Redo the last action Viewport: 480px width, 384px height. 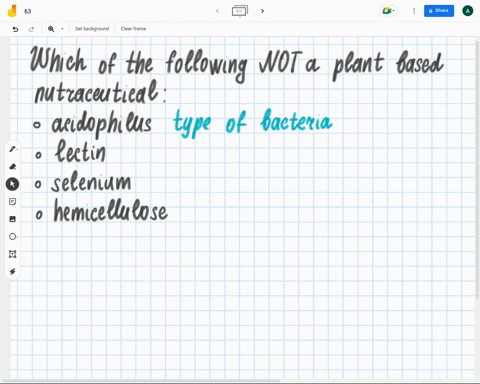[31, 29]
